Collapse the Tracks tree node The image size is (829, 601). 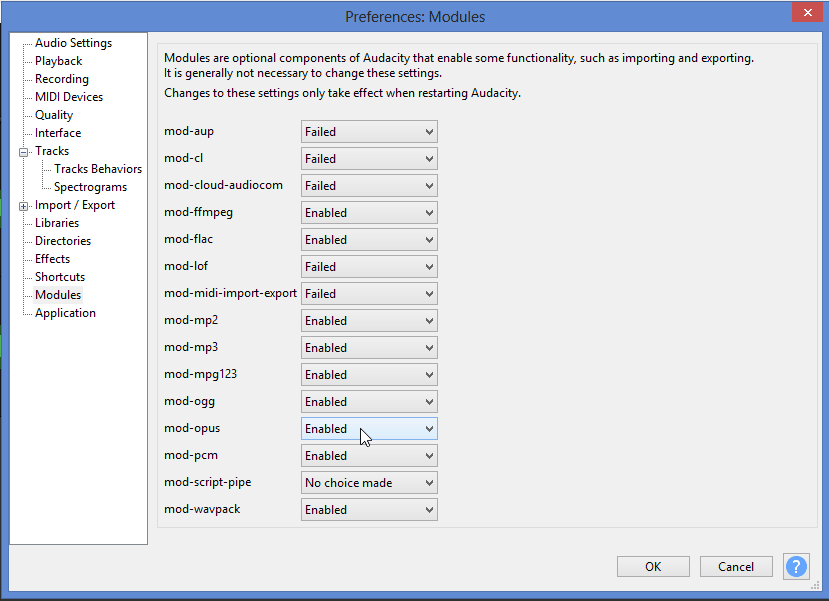[23, 153]
